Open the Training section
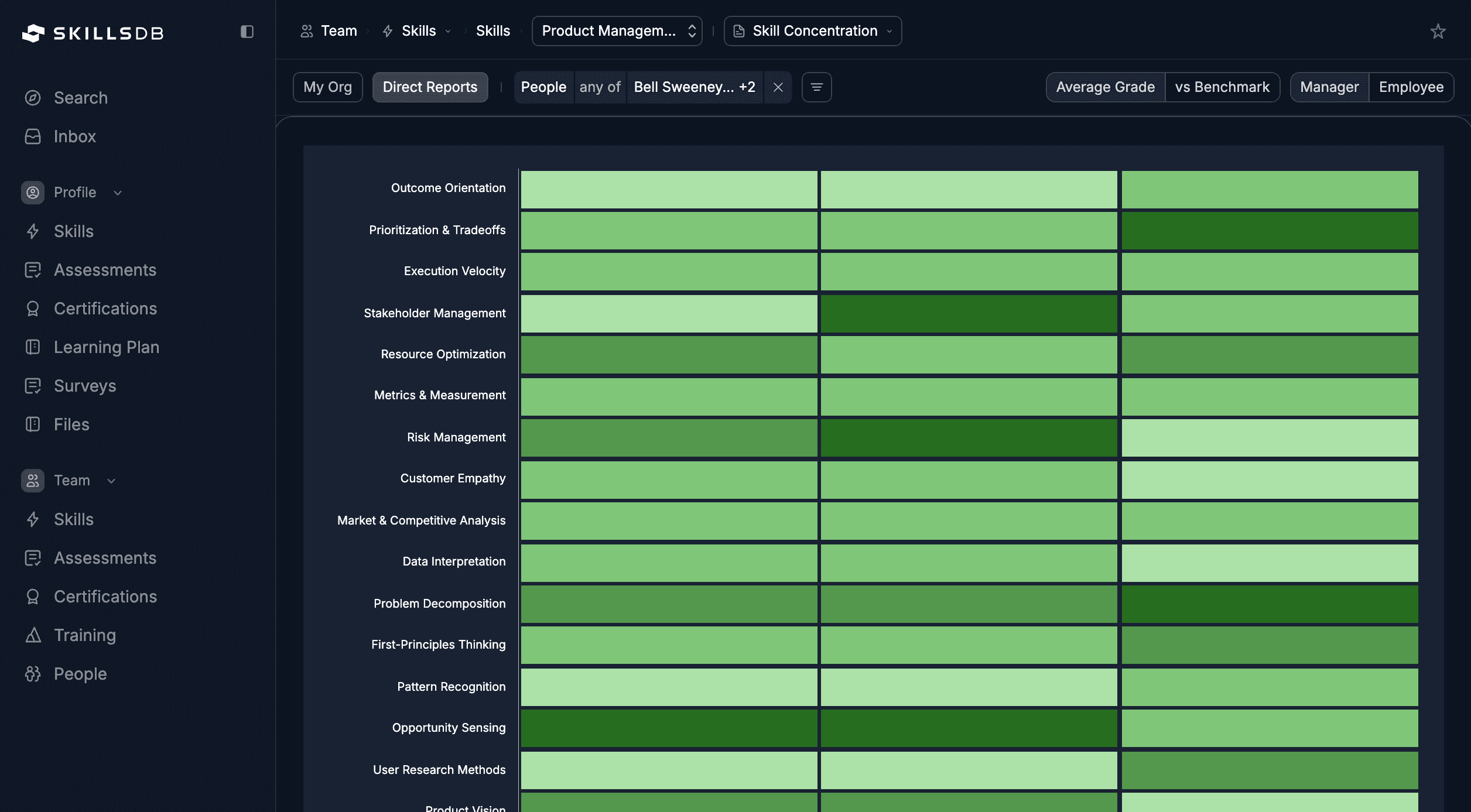The image size is (1471, 812). (x=84, y=635)
